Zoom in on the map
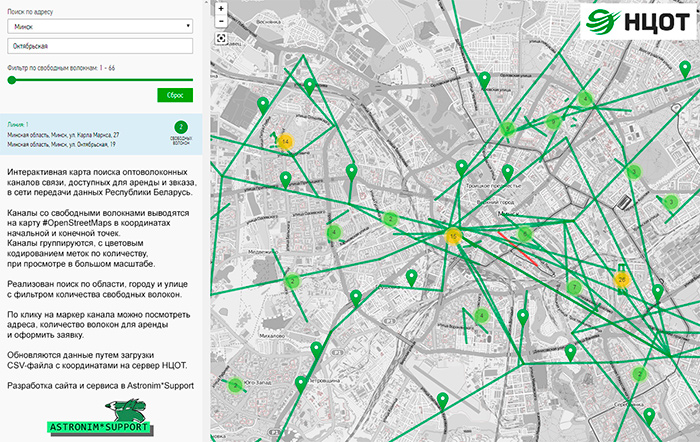The width and height of the screenshot is (700, 442). (x=220, y=8)
